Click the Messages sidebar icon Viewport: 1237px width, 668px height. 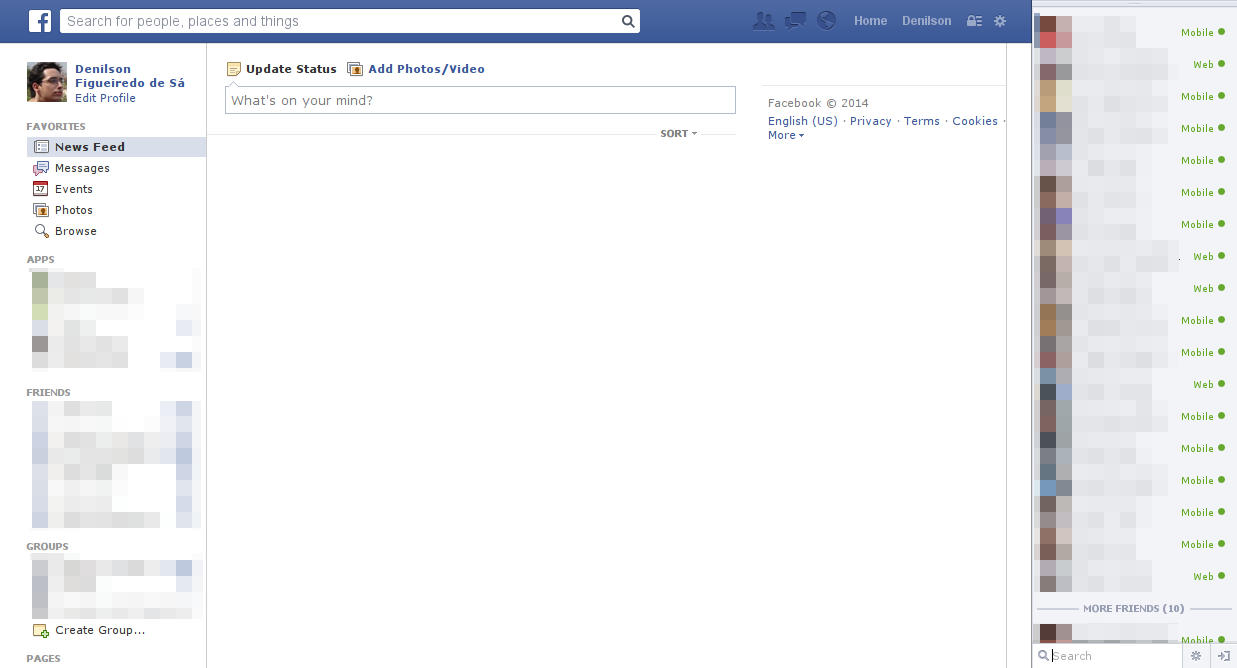click(x=41, y=168)
